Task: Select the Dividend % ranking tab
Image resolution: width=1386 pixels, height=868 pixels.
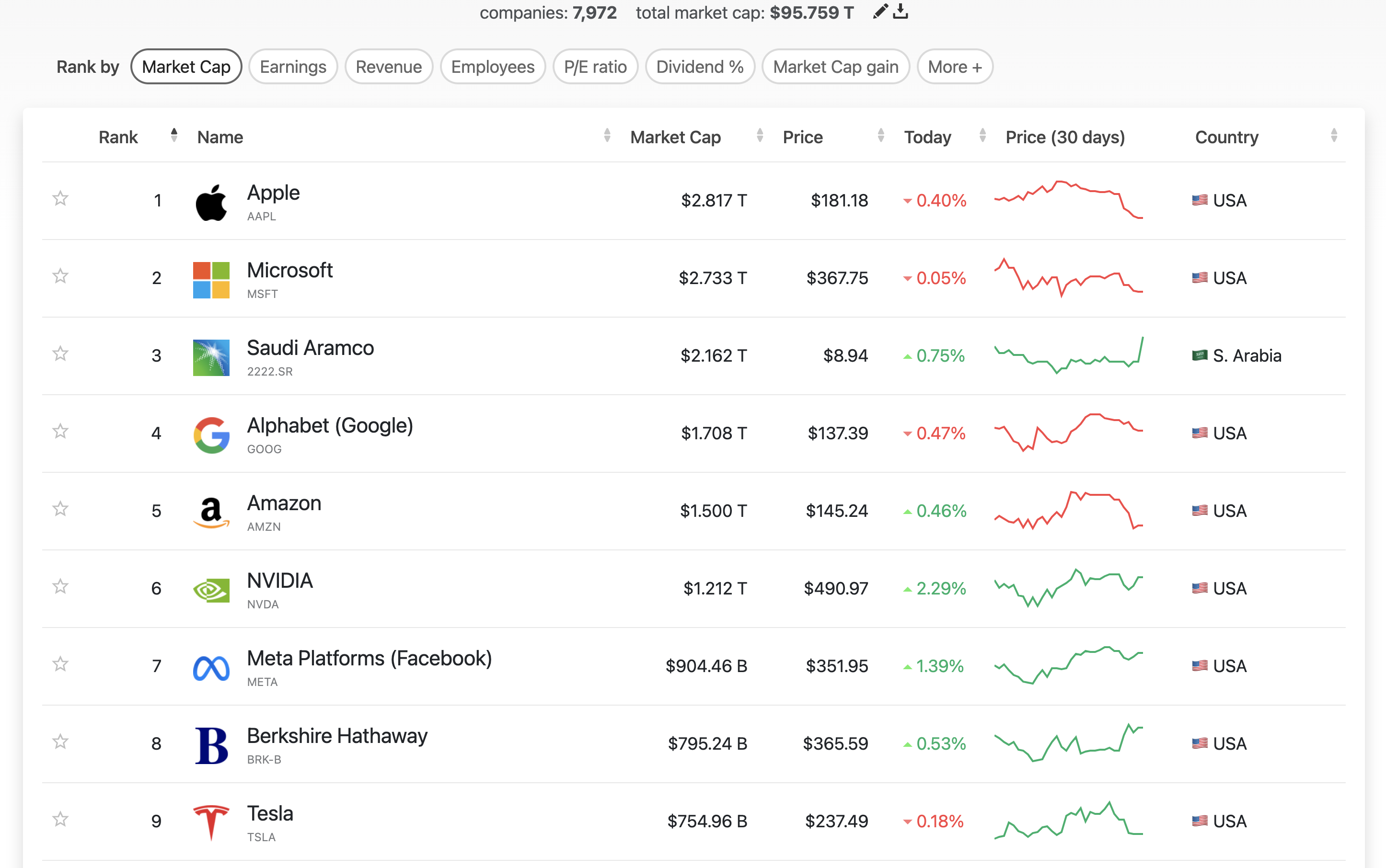Action: (x=699, y=67)
